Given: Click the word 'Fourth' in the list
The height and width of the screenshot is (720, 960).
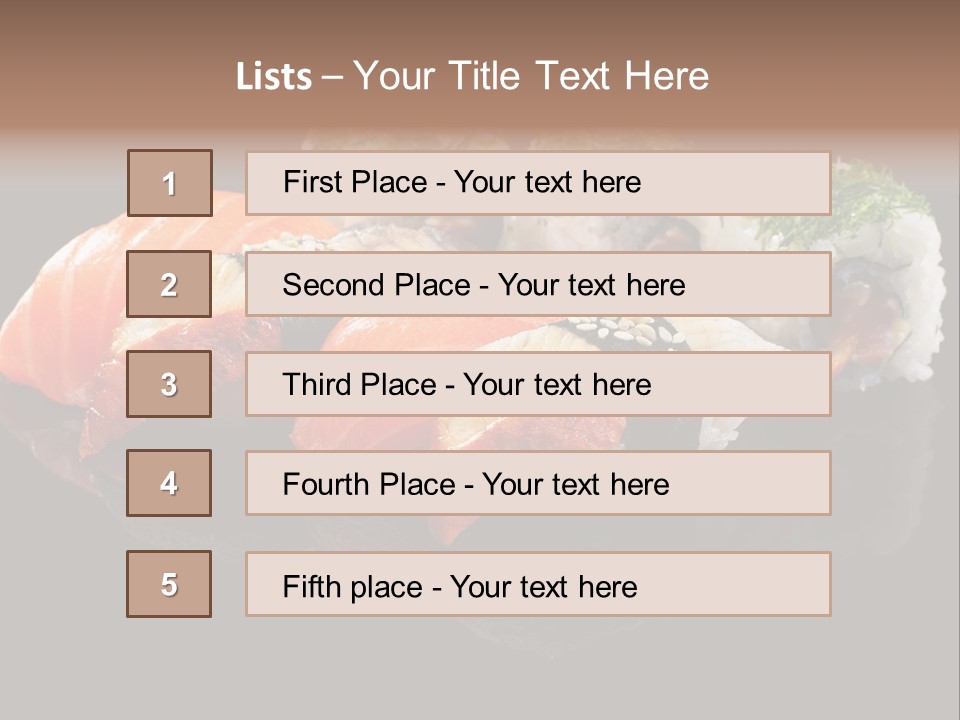Looking at the screenshot, I should [326, 484].
